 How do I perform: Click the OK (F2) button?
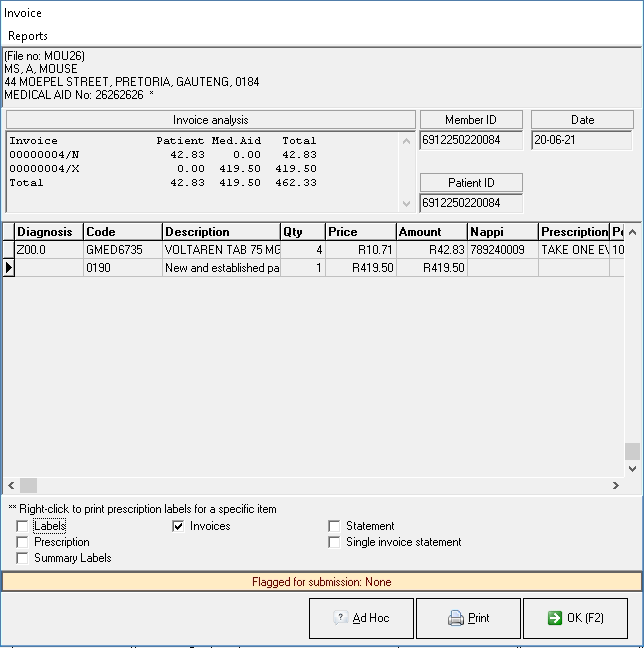(x=575, y=618)
